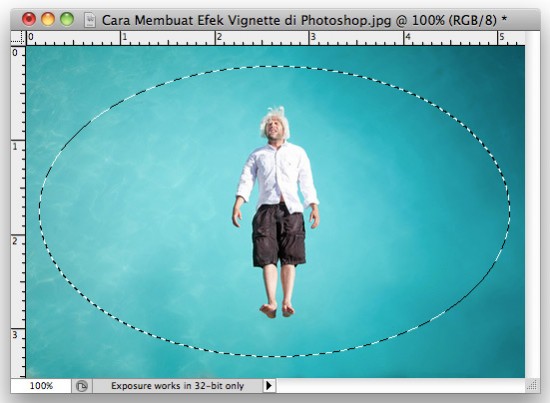Open the status bar info popup arrow
The width and height of the screenshot is (550, 403).
pyautogui.click(x=269, y=386)
